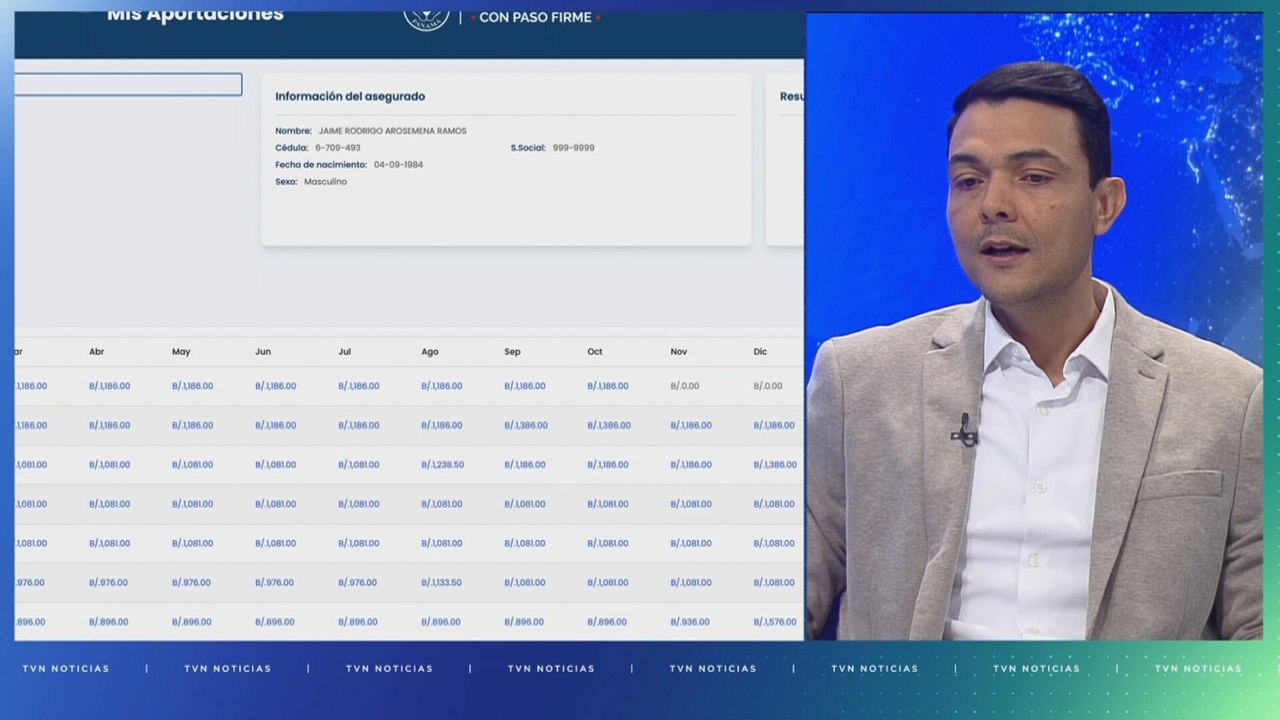This screenshot has height=720, width=1280.
Task: Click the B/.976.00 amount under May
Action: pos(191,583)
